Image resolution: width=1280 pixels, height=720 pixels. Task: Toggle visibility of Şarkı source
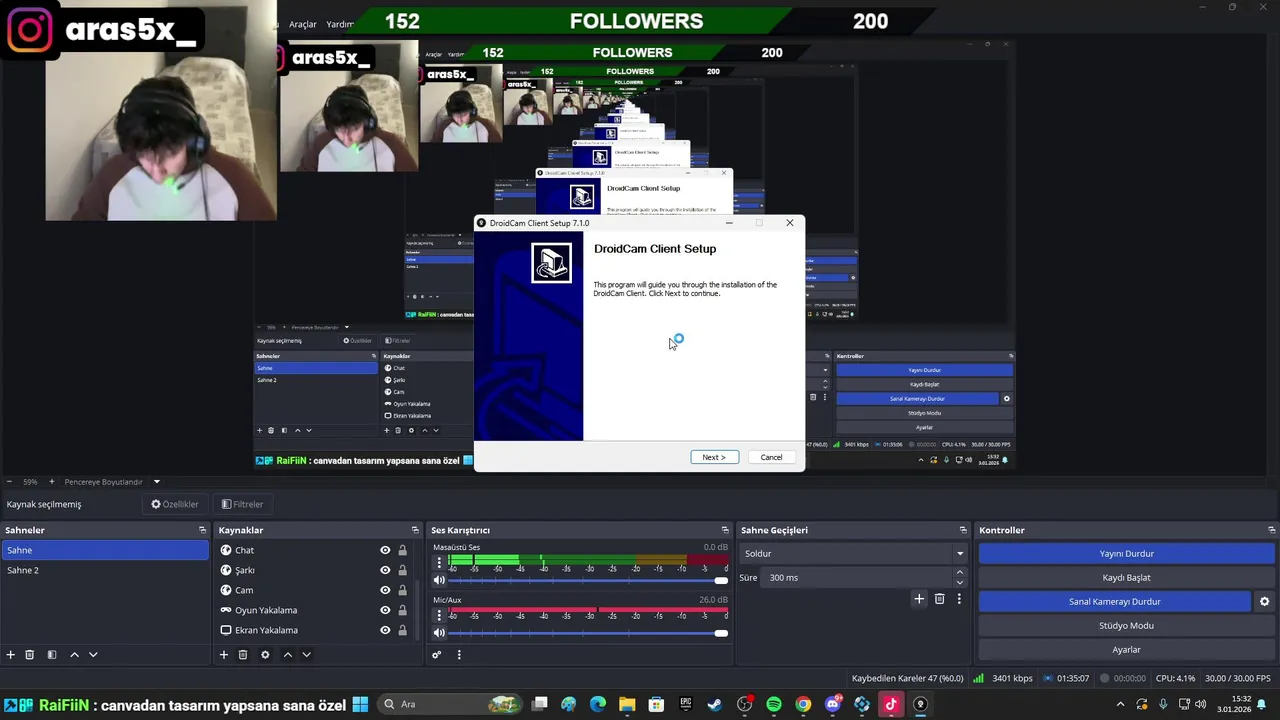click(385, 570)
